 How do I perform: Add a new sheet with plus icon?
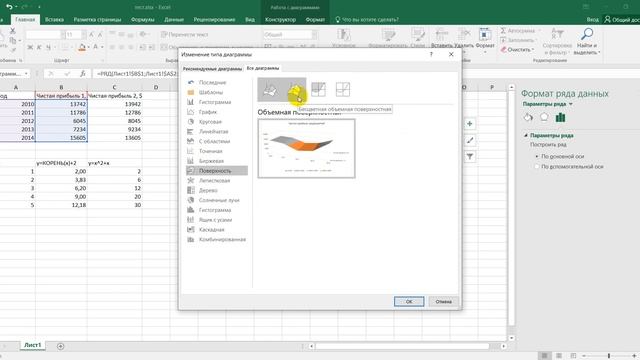(x=60, y=346)
